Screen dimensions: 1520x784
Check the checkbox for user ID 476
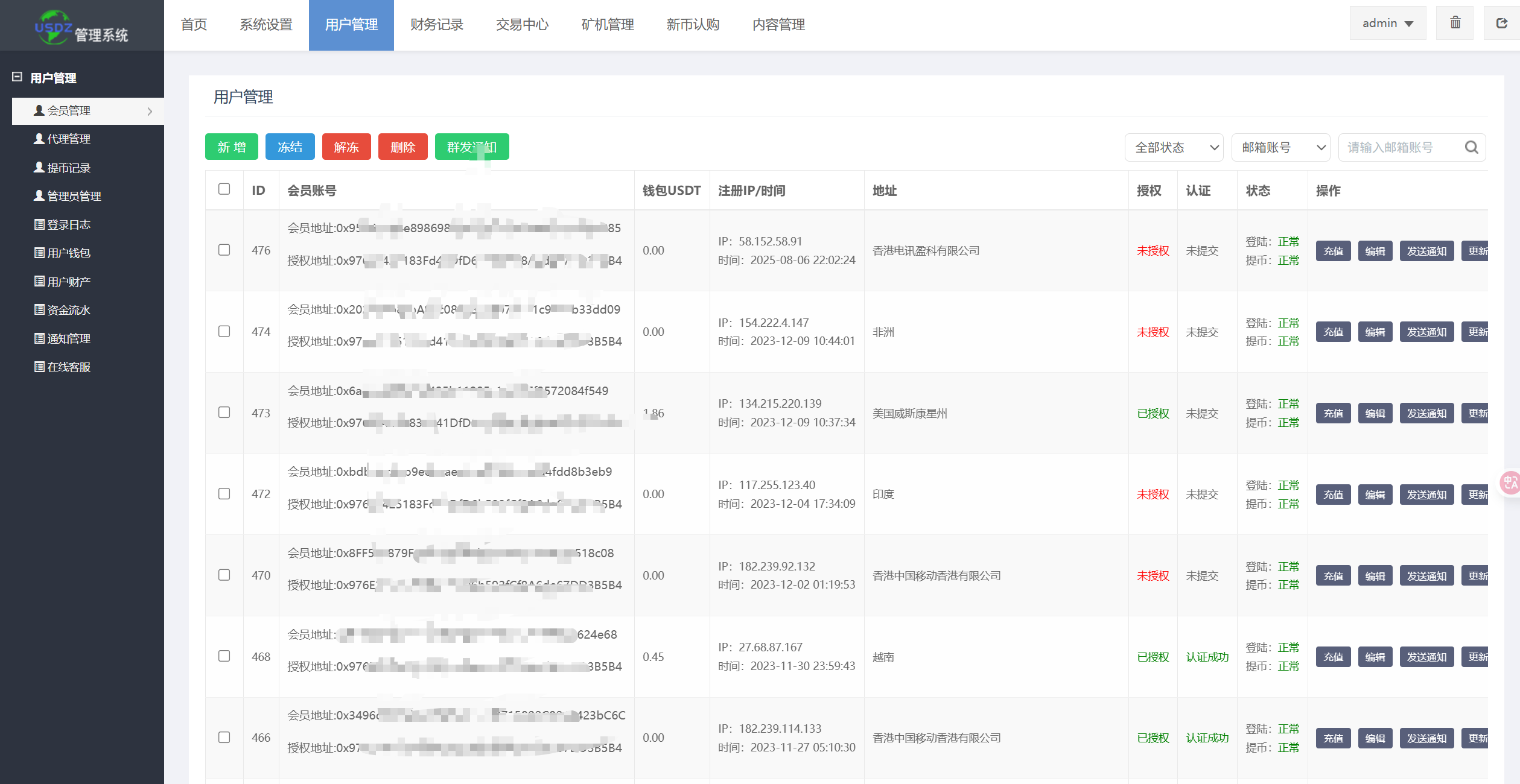[x=224, y=250]
